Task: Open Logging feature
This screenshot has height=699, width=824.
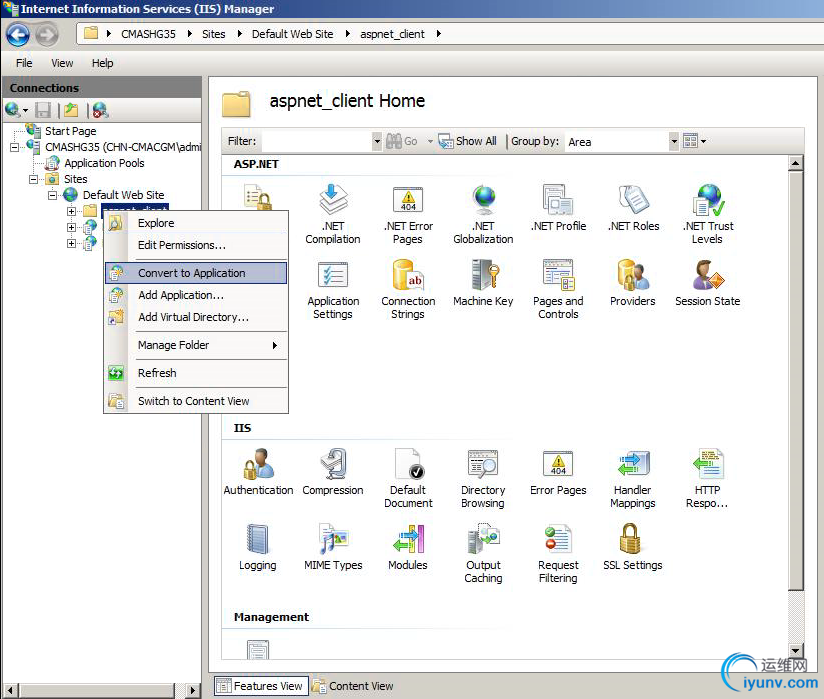Action: 258,547
